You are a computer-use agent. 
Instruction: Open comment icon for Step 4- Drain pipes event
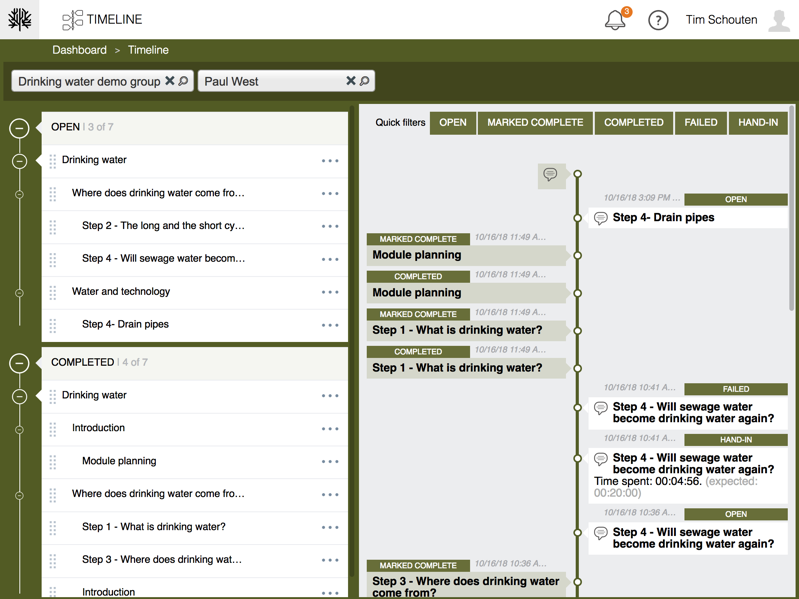tap(601, 218)
